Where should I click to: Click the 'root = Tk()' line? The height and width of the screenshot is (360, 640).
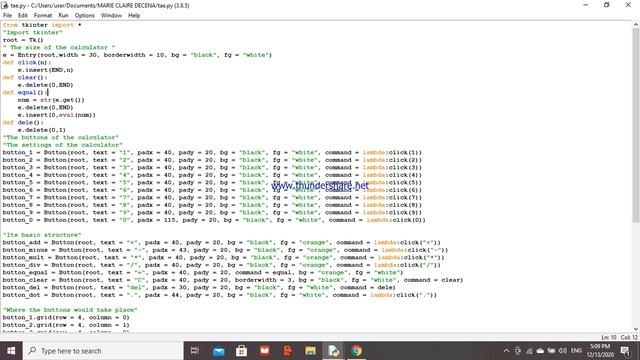[23, 40]
